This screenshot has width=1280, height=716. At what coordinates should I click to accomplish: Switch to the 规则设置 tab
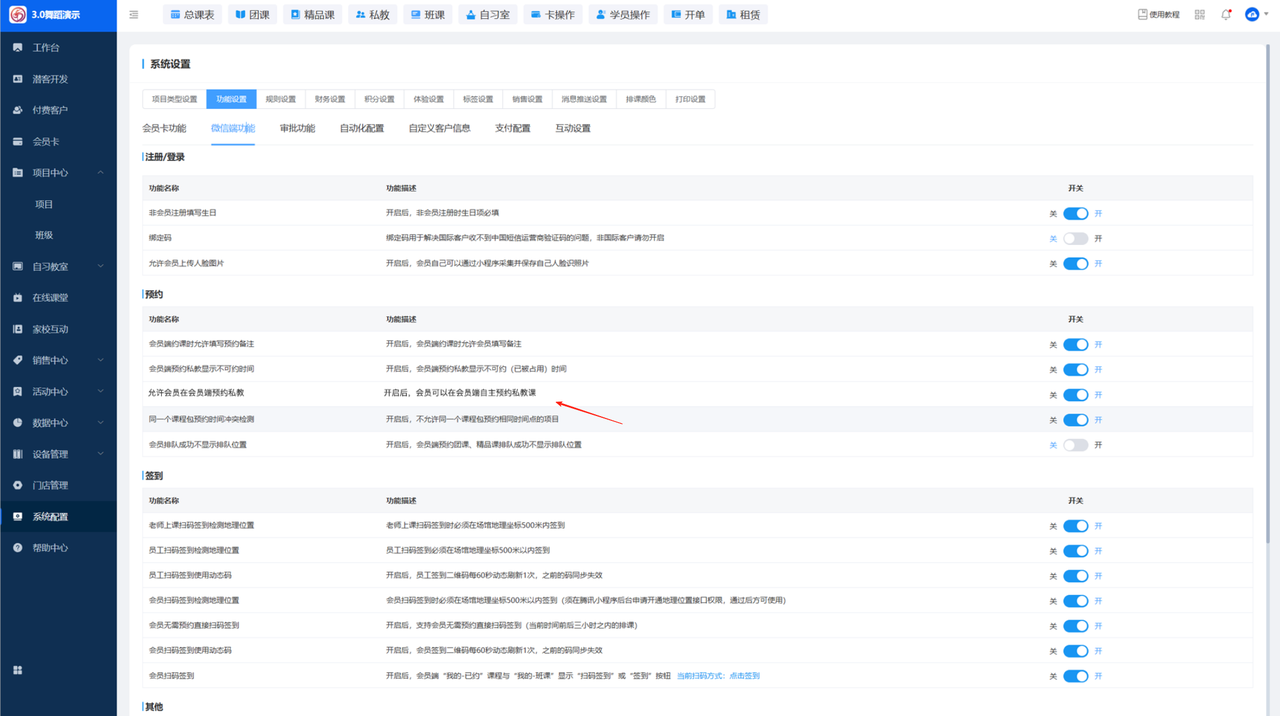coord(280,99)
